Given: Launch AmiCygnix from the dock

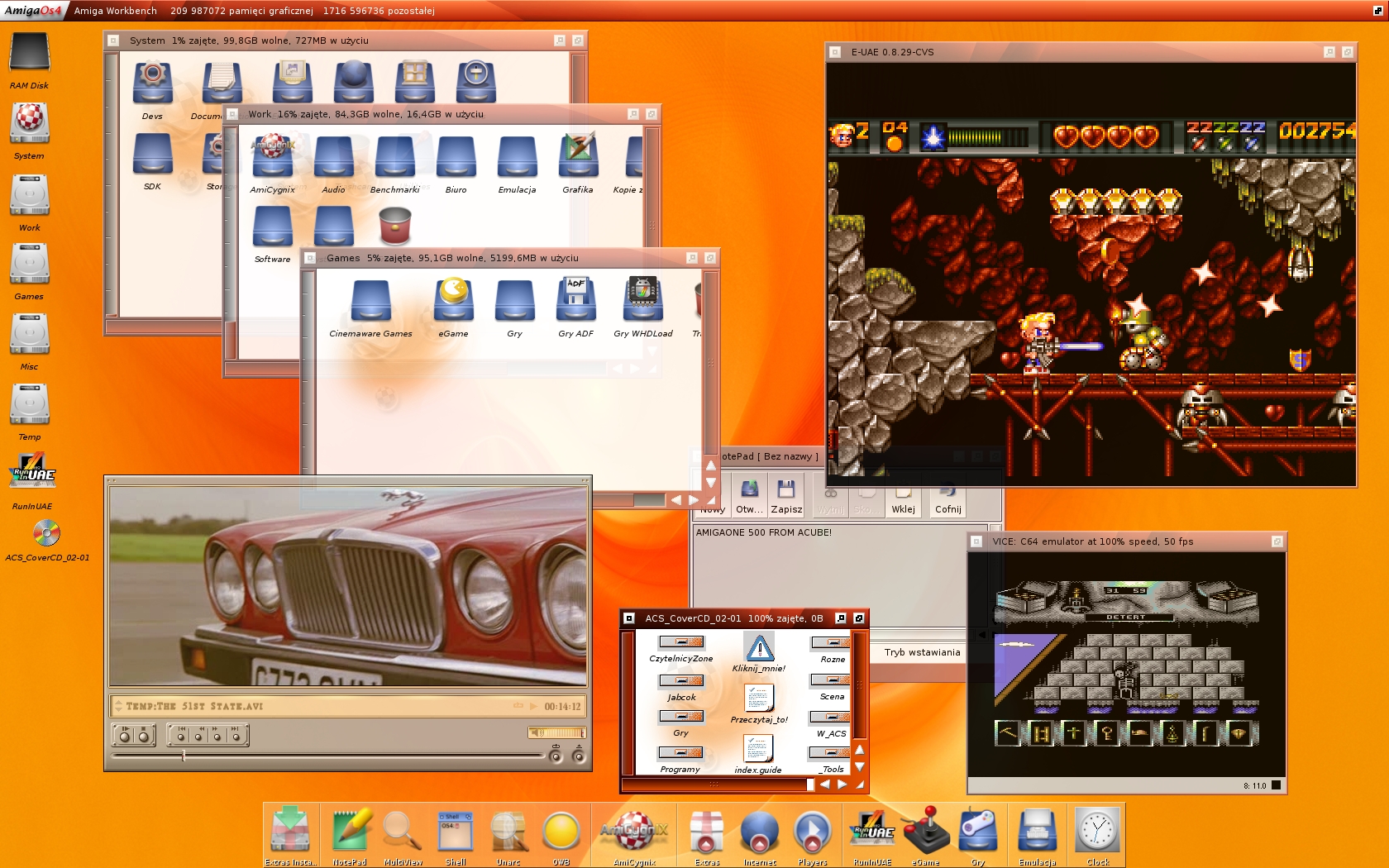Looking at the screenshot, I should (x=634, y=830).
